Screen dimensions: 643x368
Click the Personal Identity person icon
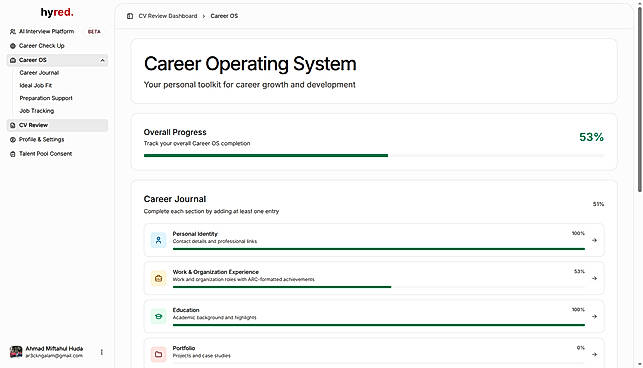pos(158,240)
